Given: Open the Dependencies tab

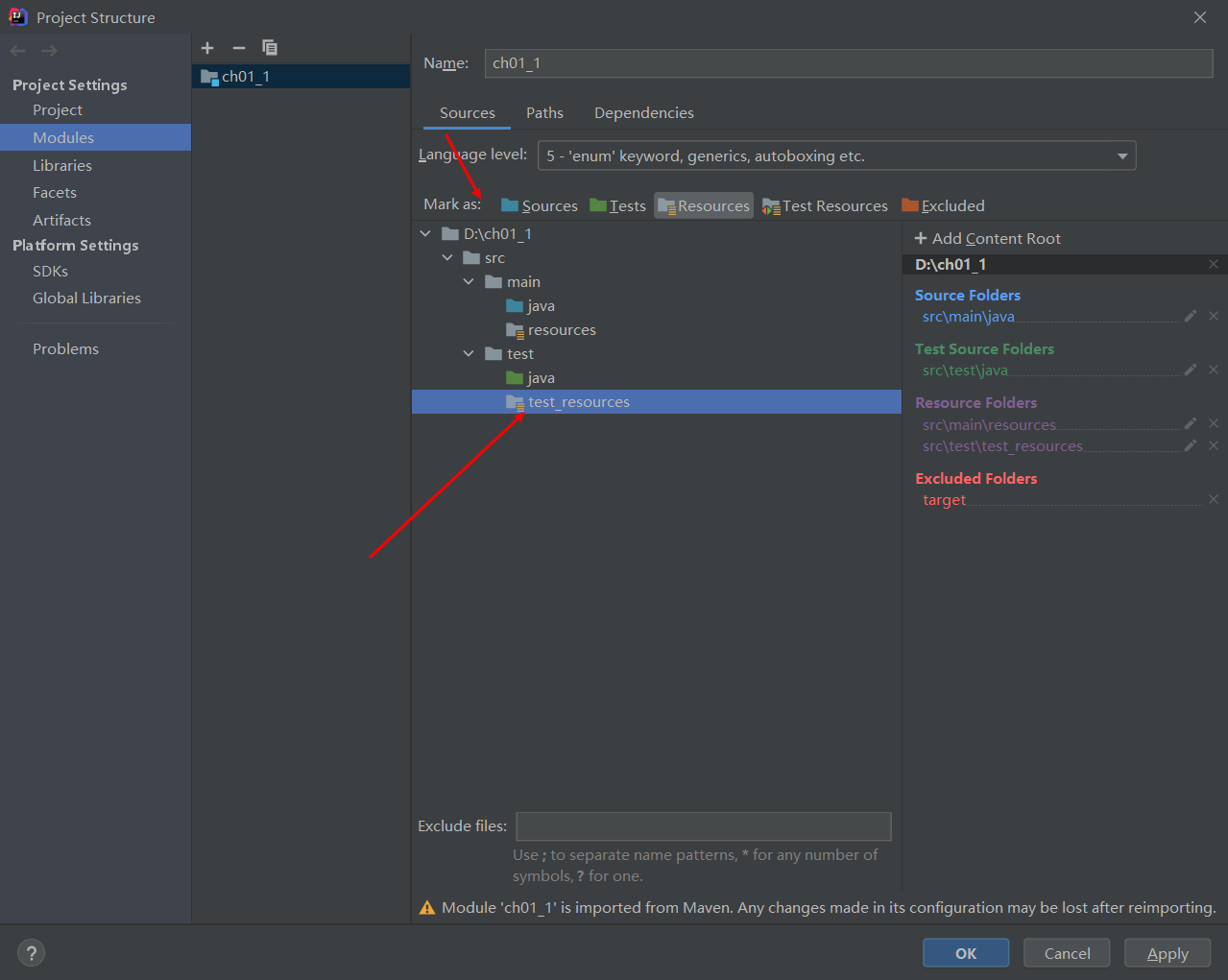Looking at the screenshot, I should [644, 113].
